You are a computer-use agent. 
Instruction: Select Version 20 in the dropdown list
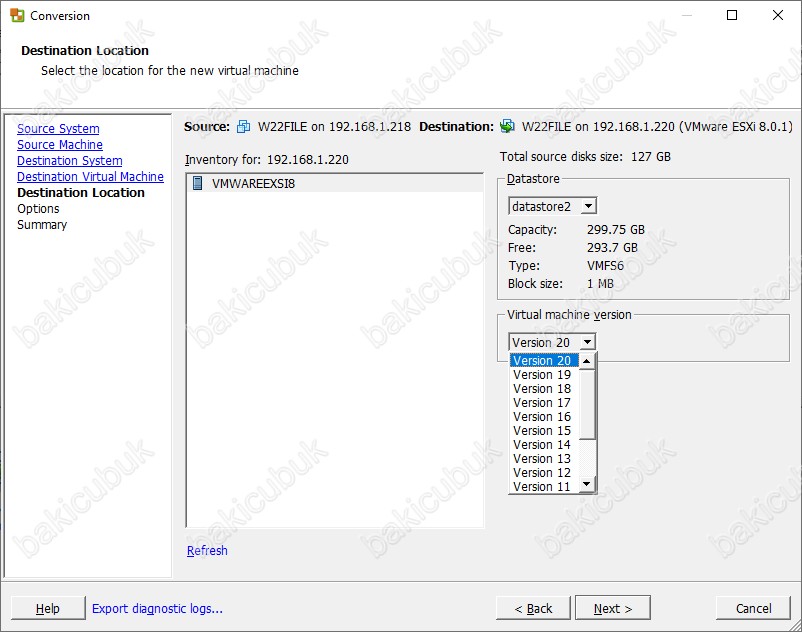tap(544, 360)
